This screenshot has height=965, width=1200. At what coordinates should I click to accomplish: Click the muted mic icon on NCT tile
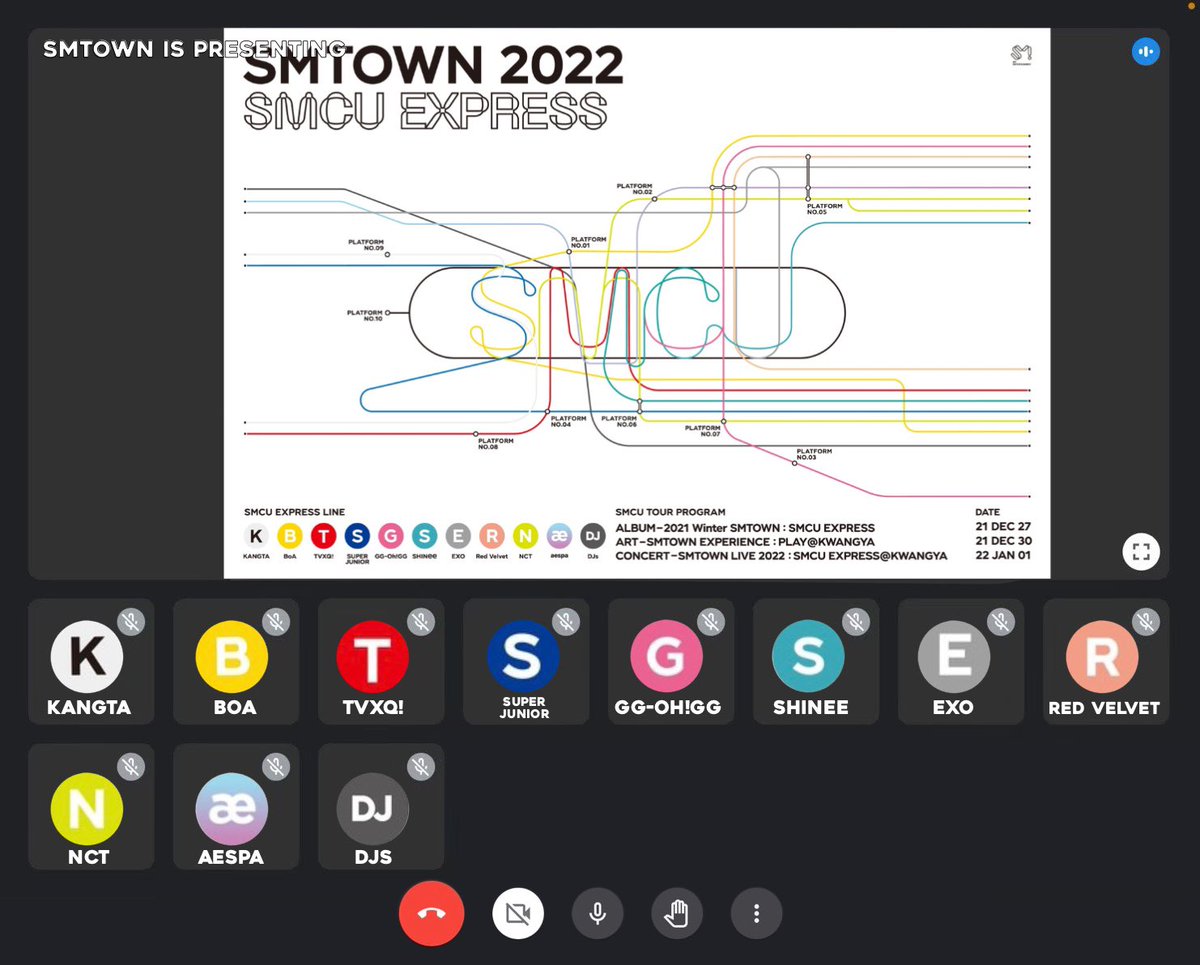point(131,767)
